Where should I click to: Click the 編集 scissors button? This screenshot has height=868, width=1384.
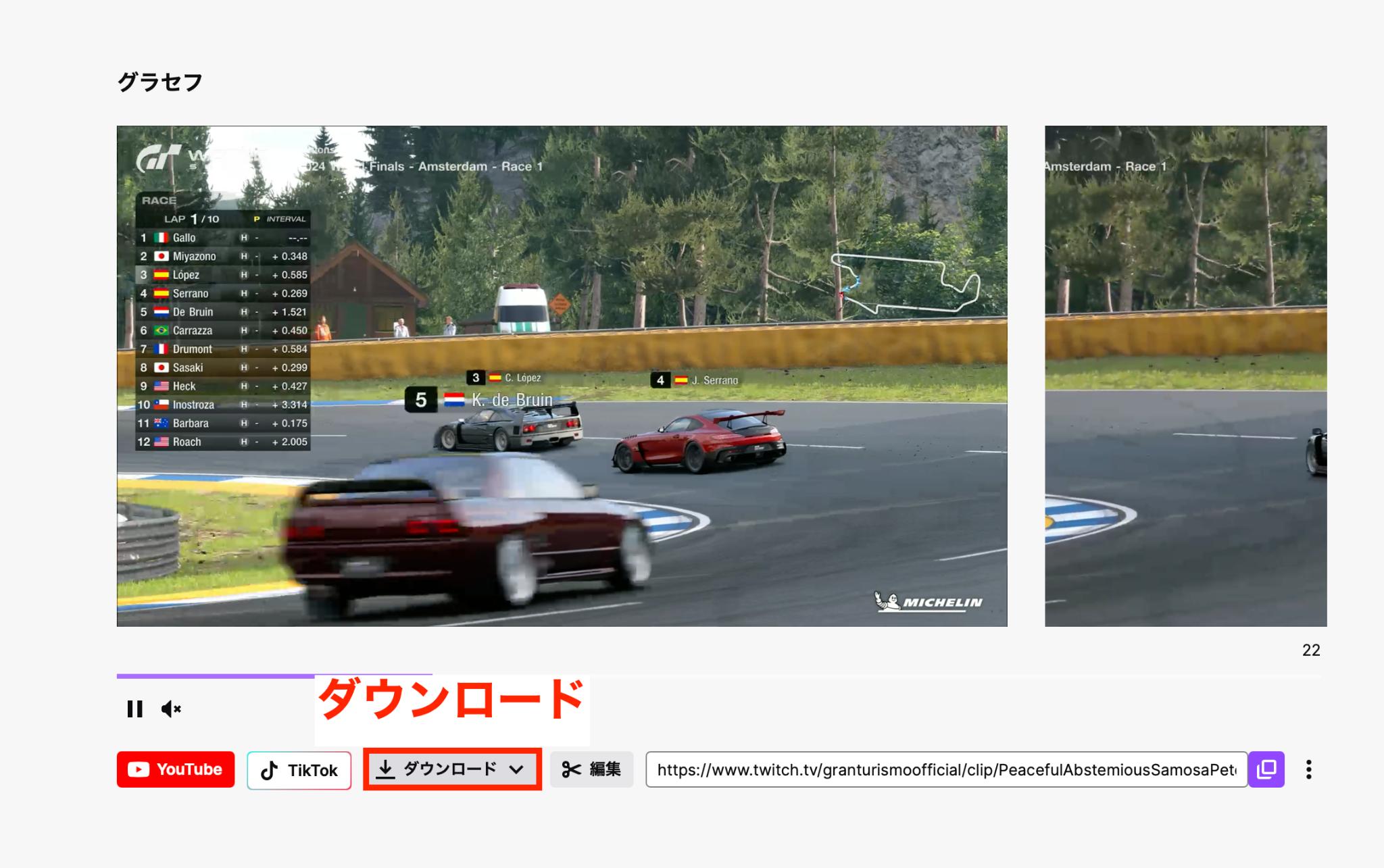coord(591,769)
